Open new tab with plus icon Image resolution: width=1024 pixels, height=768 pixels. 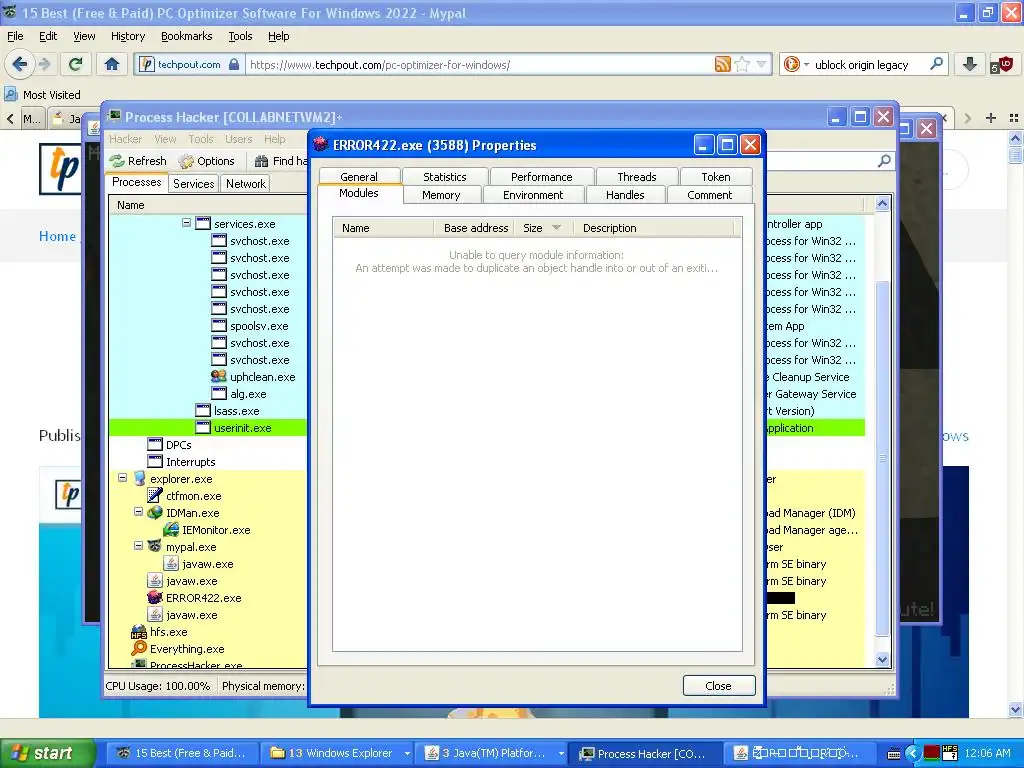click(991, 118)
